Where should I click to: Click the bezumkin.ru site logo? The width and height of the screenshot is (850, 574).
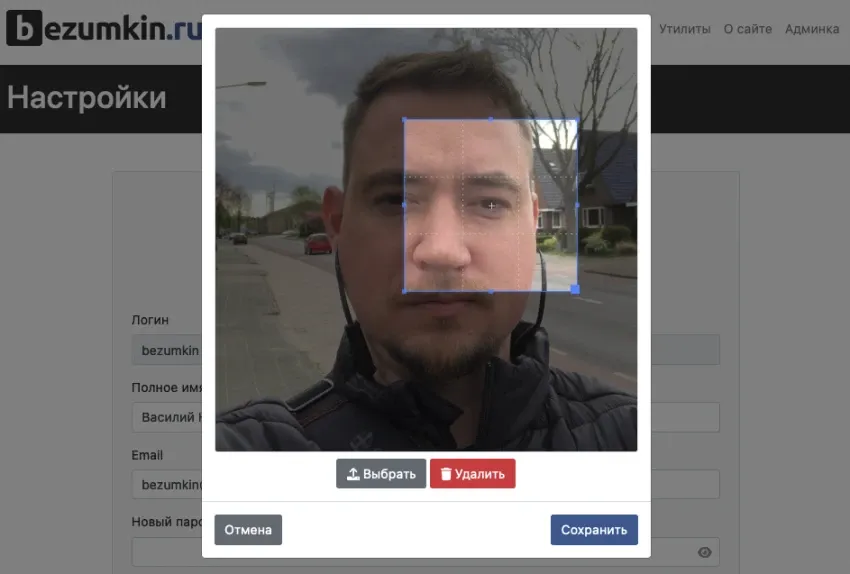104,28
